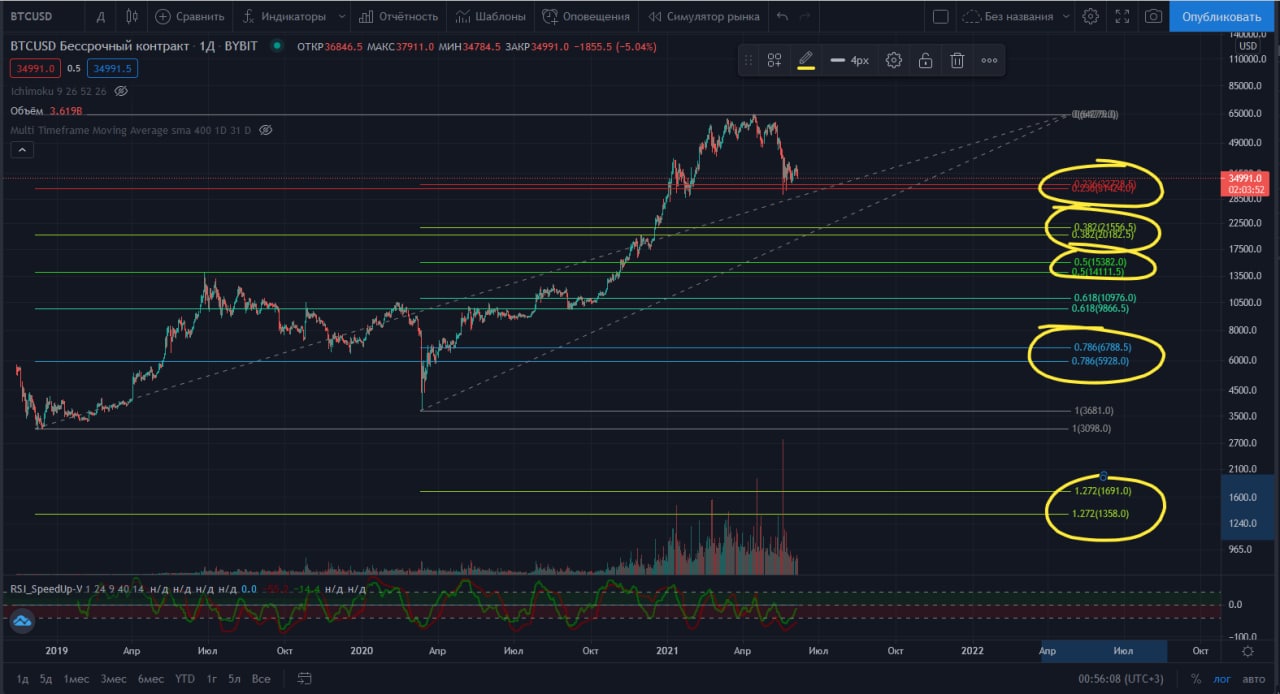Select the 1(3681.0) Fibonacci level label

tap(1093, 410)
